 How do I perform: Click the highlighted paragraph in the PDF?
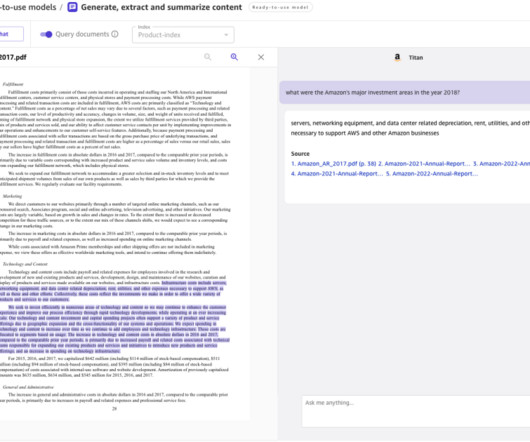[115, 329]
